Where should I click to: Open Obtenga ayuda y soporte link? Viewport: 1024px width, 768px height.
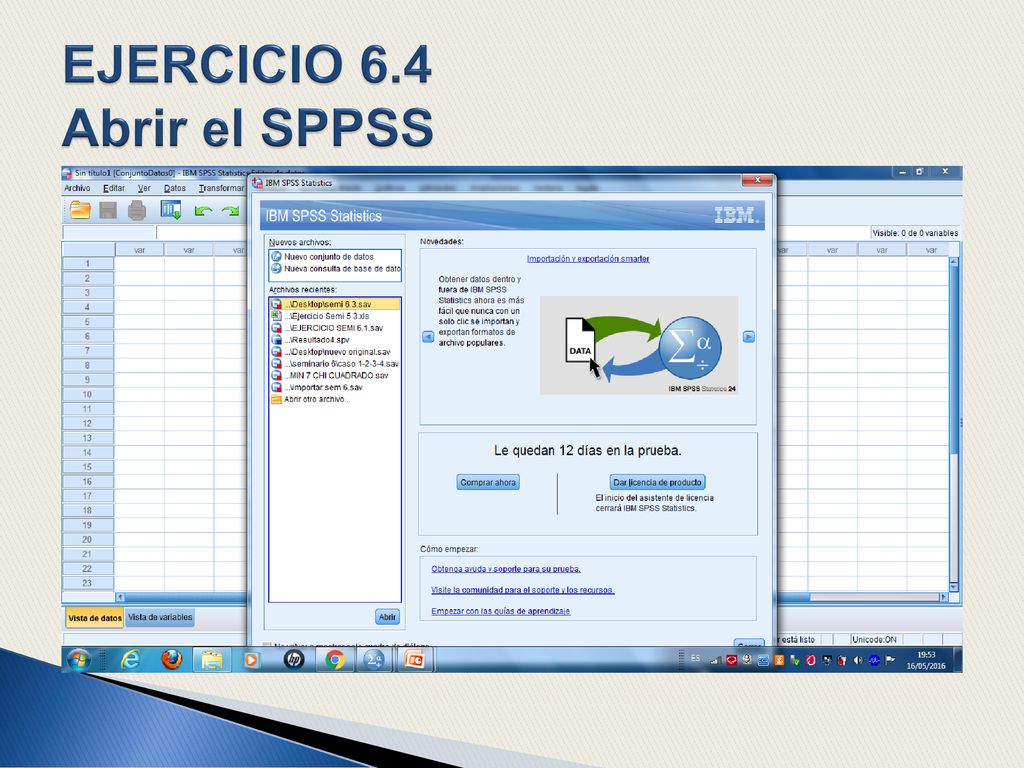point(505,569)
